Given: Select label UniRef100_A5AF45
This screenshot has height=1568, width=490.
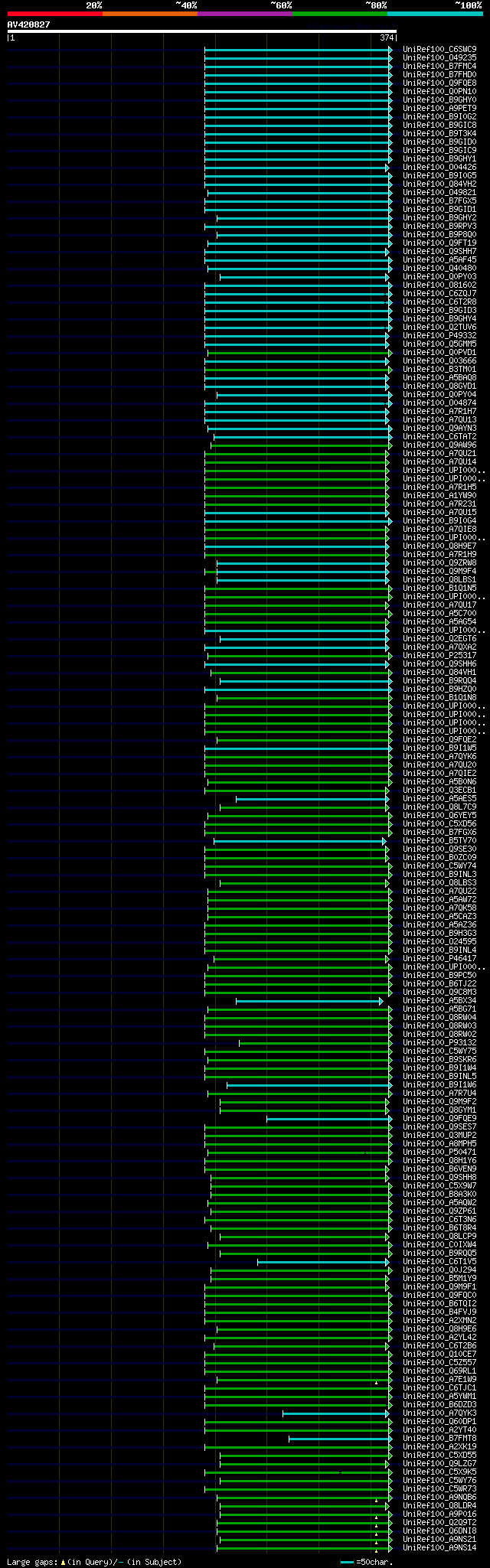Looking at the screenshot, I should click(x=439, y=259).
